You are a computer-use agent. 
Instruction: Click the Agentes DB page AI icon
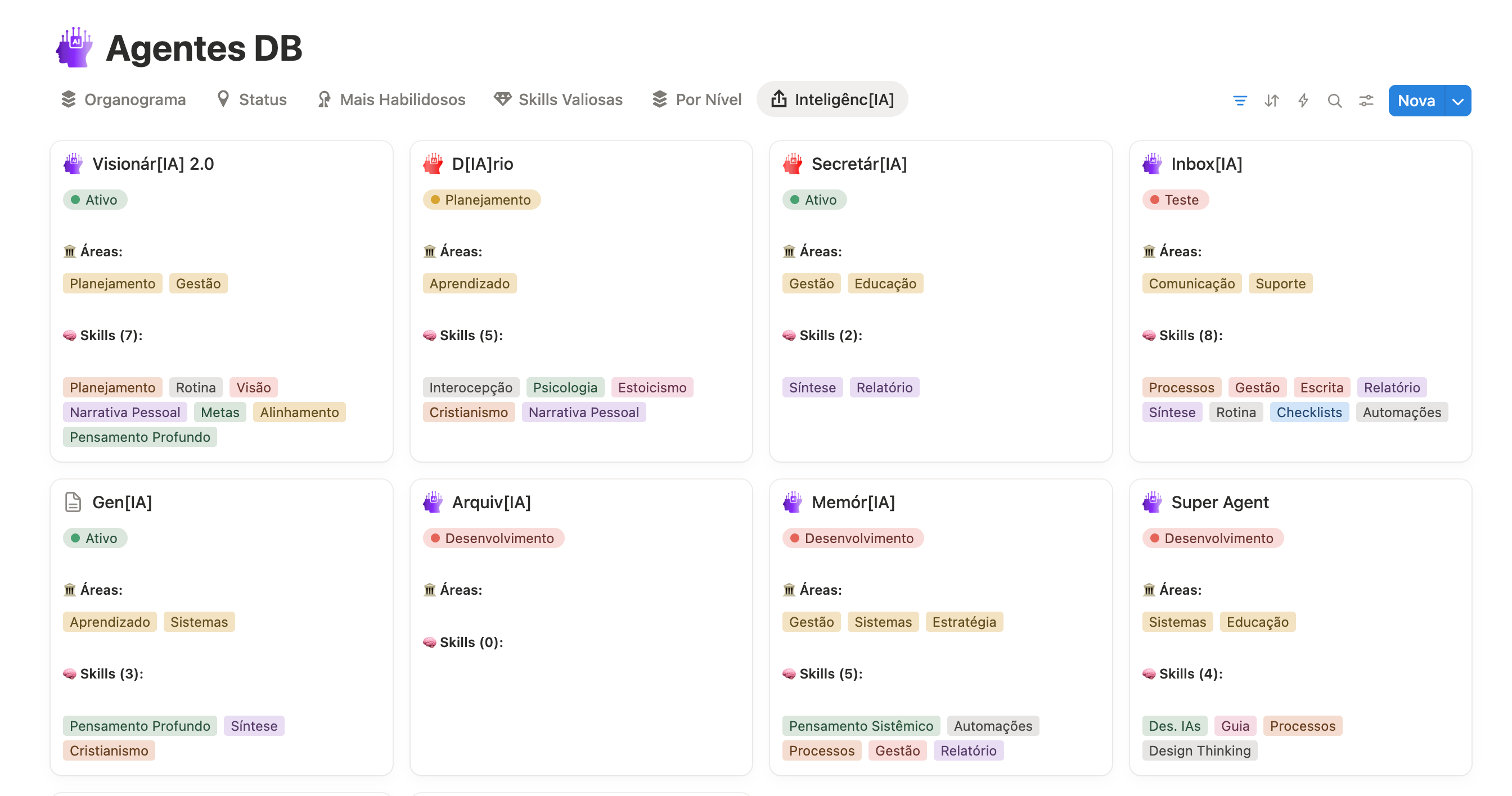click(74, 47)
